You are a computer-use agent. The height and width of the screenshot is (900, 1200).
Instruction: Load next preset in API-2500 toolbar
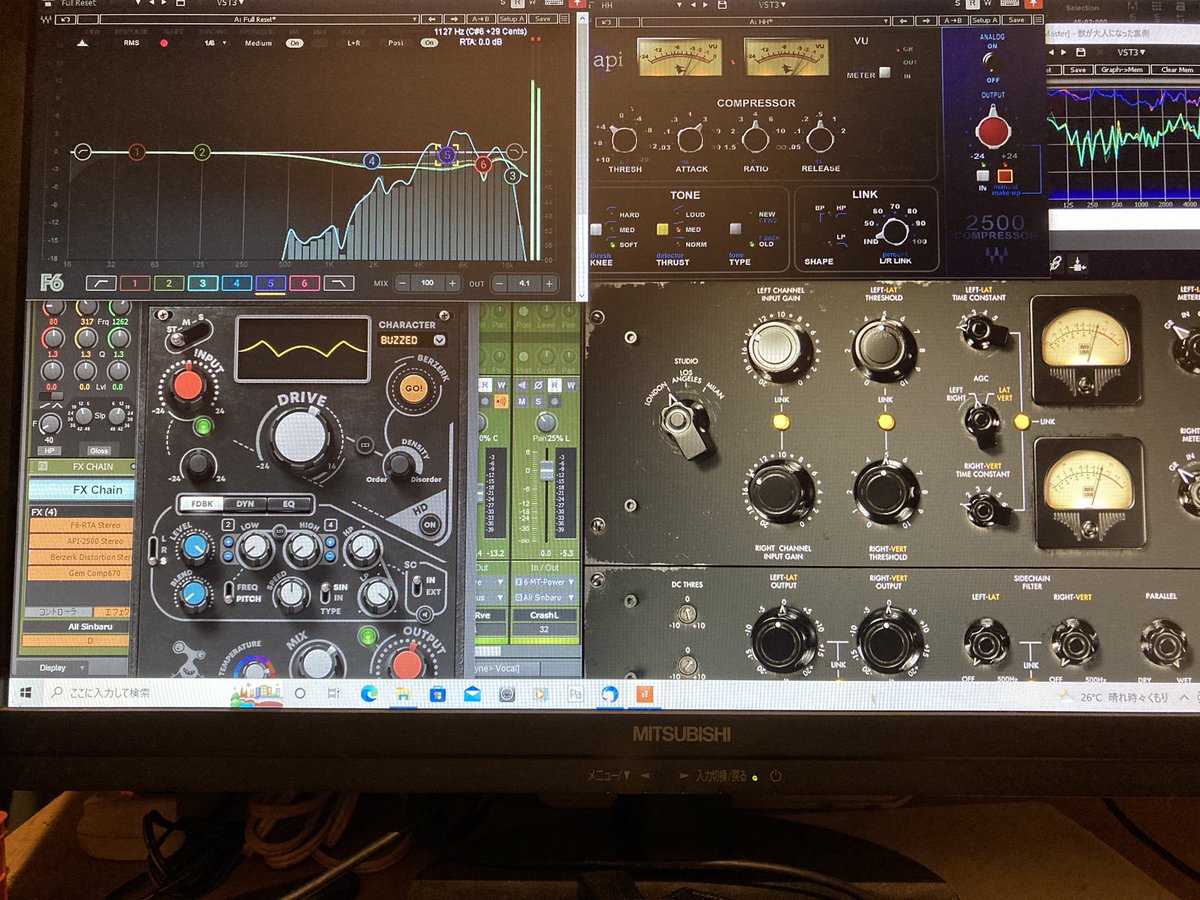(x=926, y=20)
